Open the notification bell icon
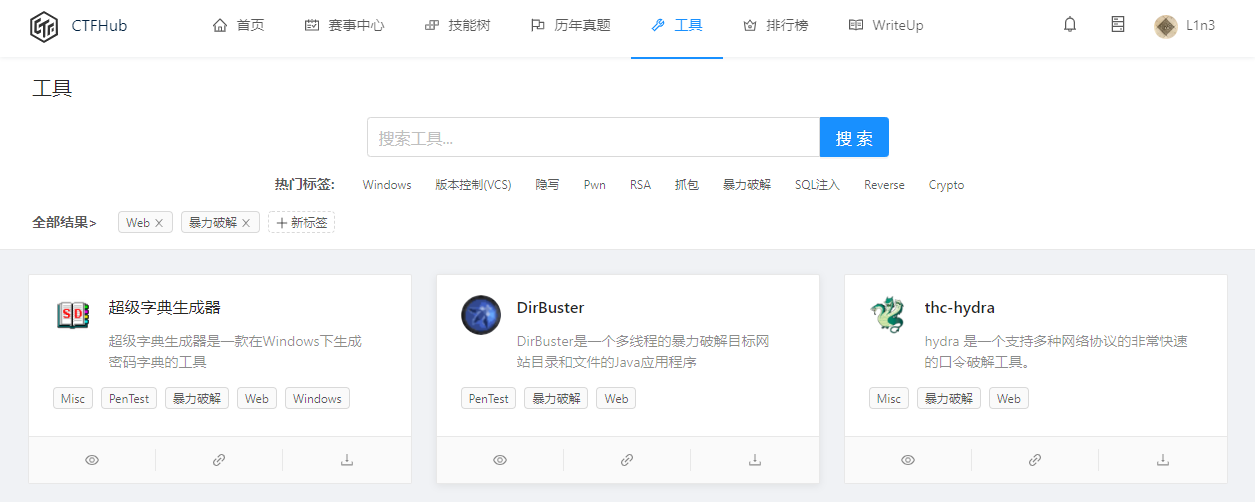This screenshot has width=1255, height=502. point(1070,25)
